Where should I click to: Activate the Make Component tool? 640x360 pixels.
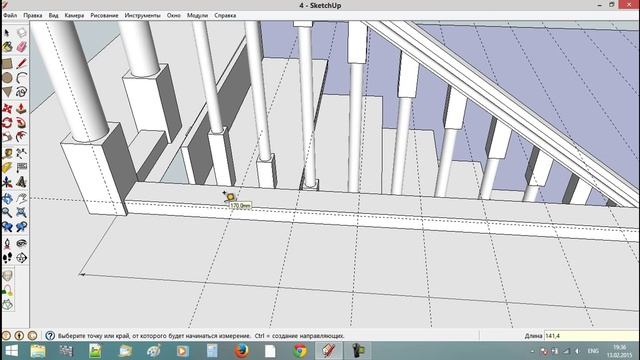pyautogui.click(x=22, y=33)
